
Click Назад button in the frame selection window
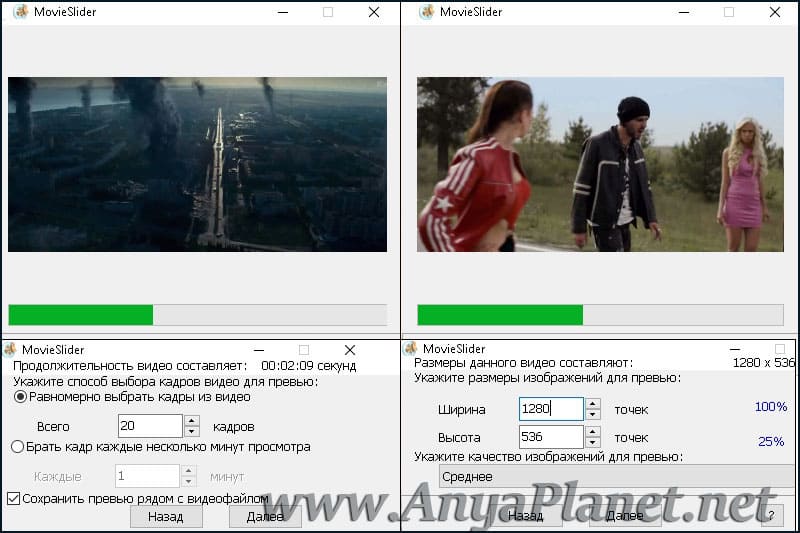pyautogui.click(x=166, y=517)
